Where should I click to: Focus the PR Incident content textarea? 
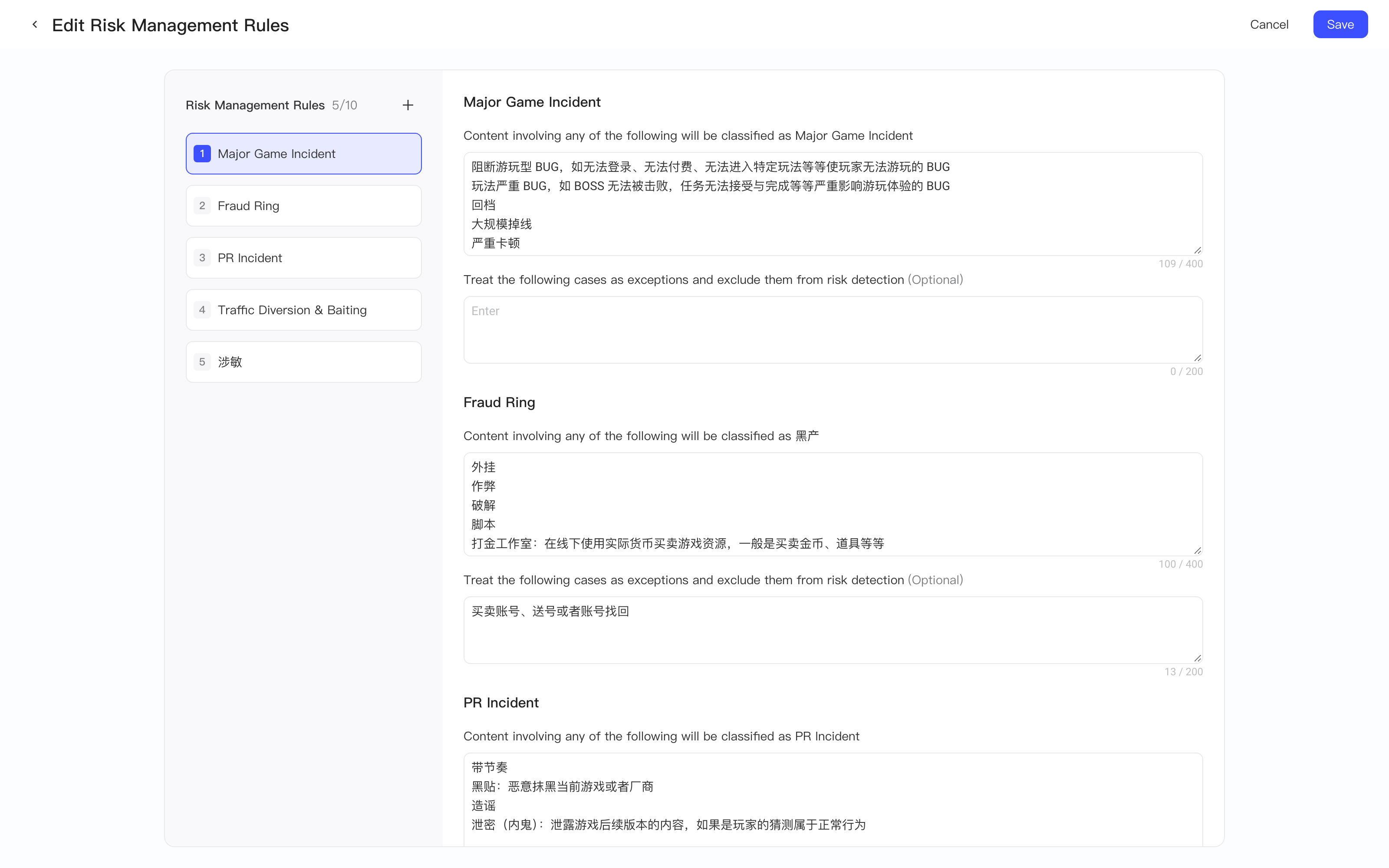(833, 800)
